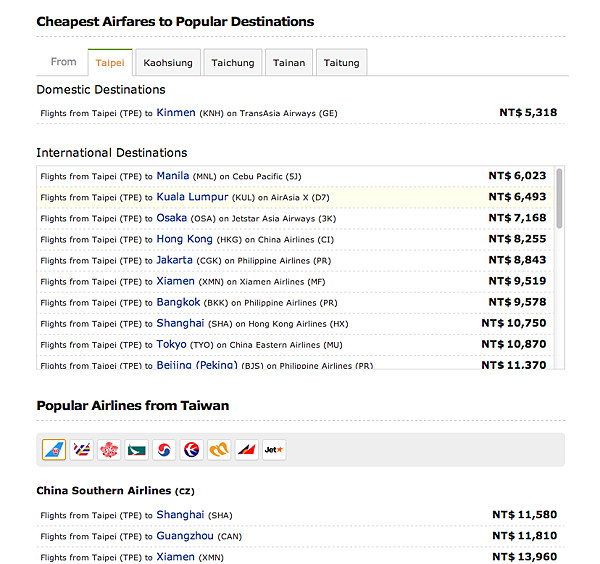Select the China Southern Airlines tail logo
The image size is (600, 564).
coord(54,450)
